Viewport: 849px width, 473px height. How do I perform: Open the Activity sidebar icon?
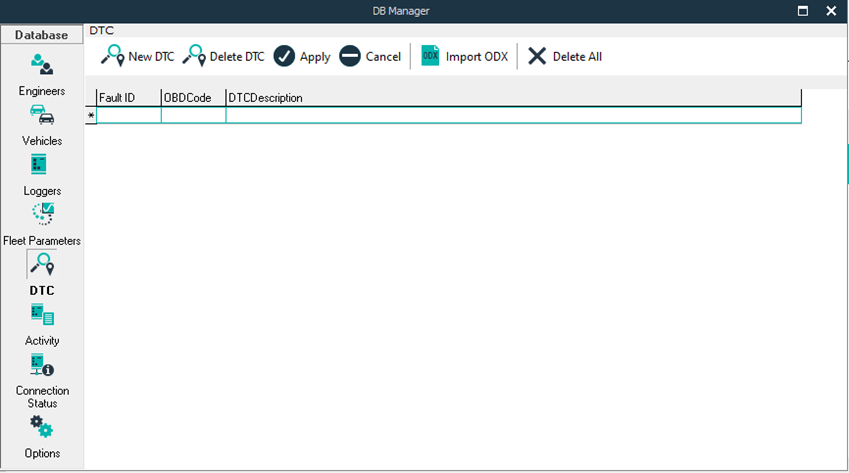tap(41, 315)
